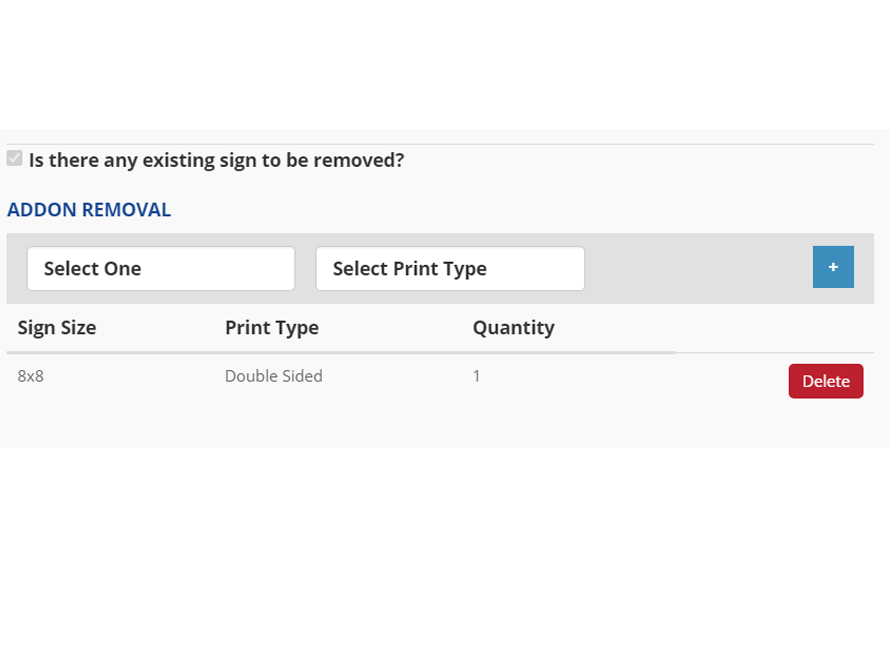The height and width of the screenshot is (654, 890).
Task: Click empty gray bar left of plus button
Action: (x=698, y=268)
